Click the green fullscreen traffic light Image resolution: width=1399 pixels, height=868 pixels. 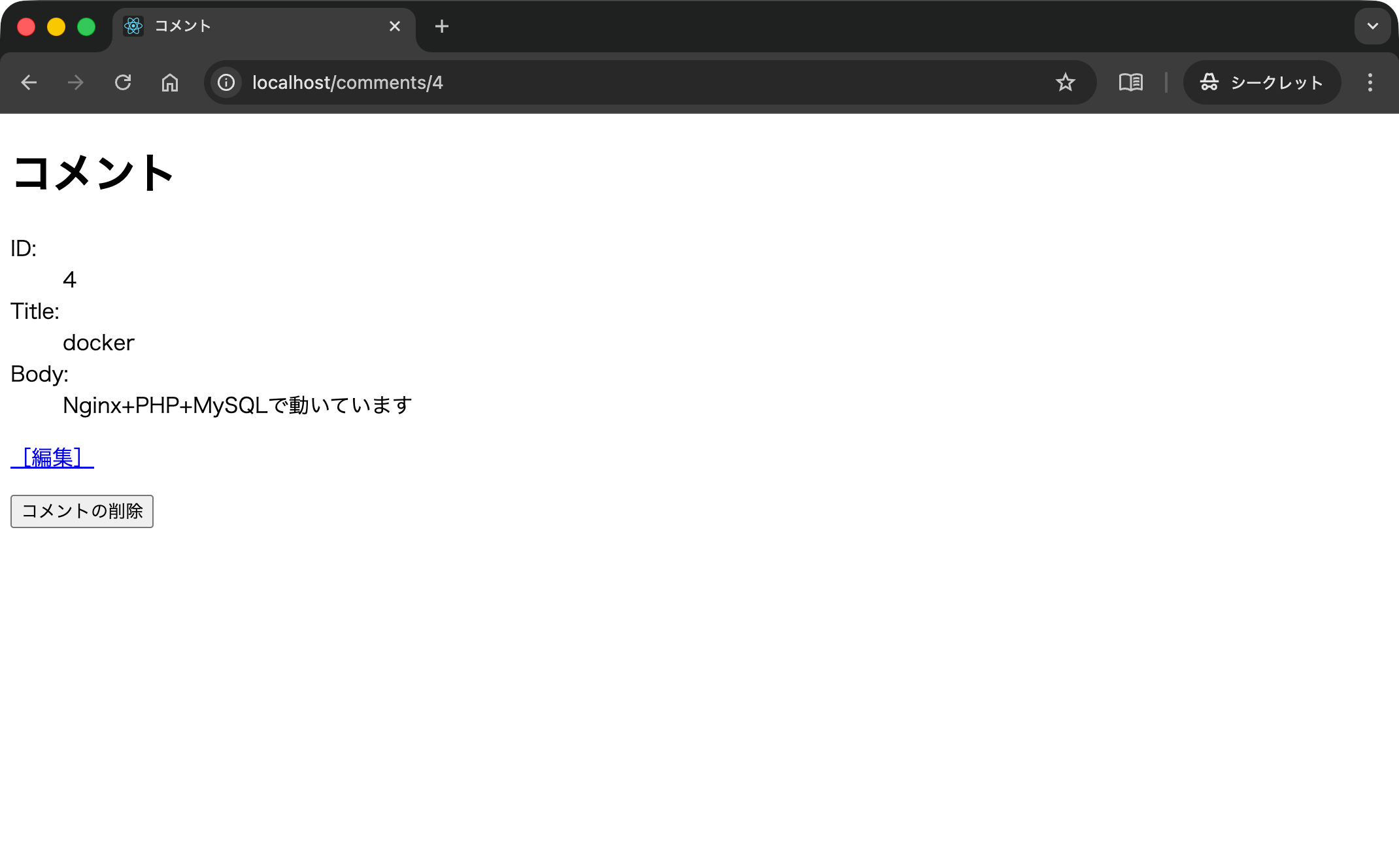86,26
